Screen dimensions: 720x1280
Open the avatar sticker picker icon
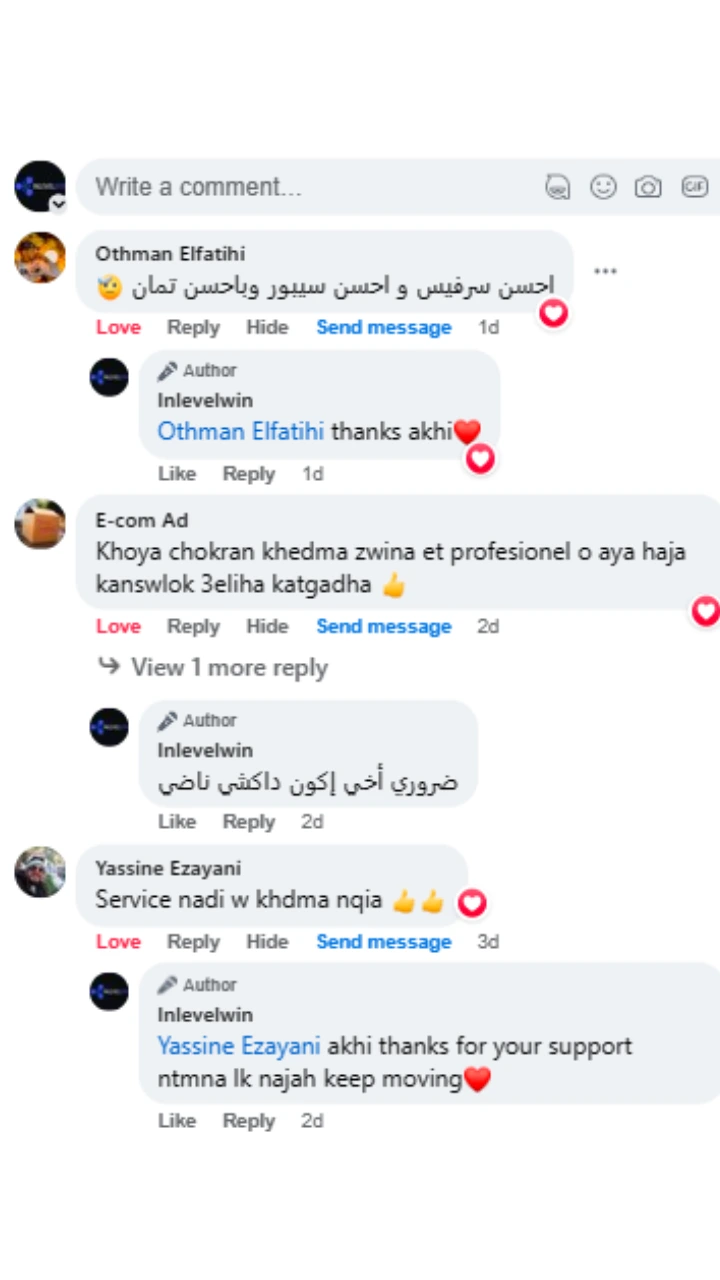point(558,187)
